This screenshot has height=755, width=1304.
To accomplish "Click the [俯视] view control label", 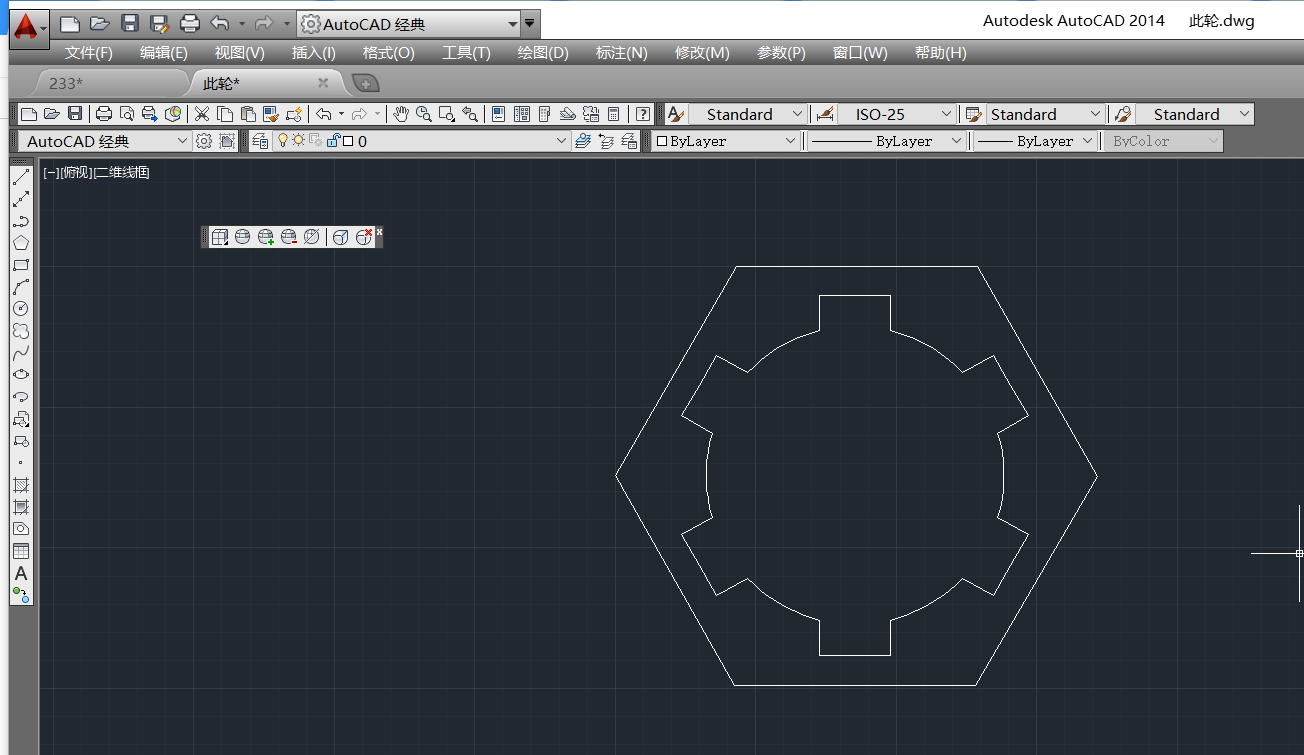I will [76, 173].
